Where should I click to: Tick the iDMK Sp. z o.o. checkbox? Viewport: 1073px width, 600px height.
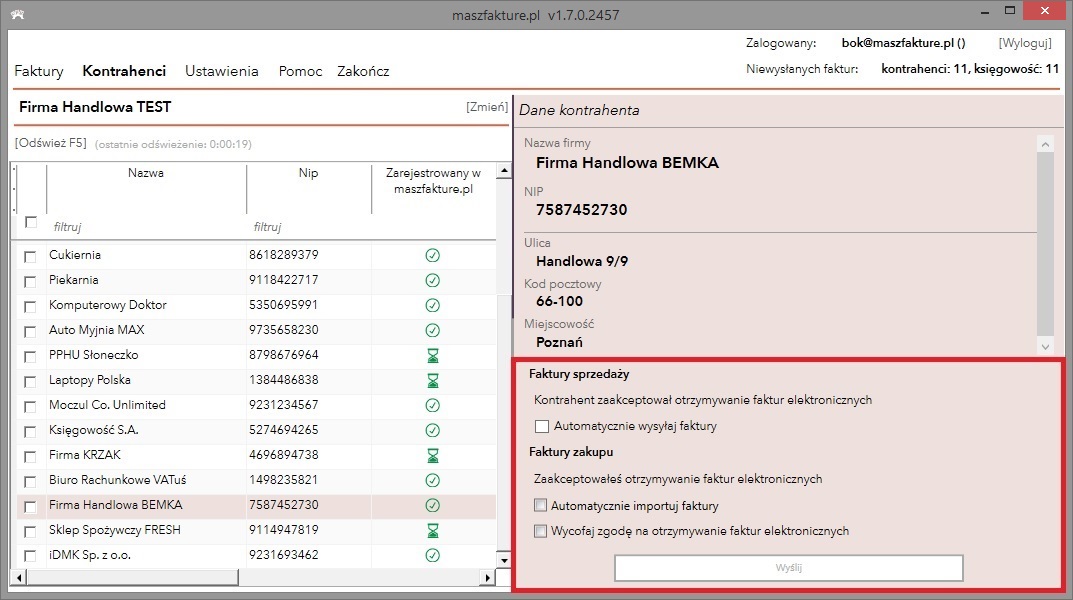(x=30, y=556)
